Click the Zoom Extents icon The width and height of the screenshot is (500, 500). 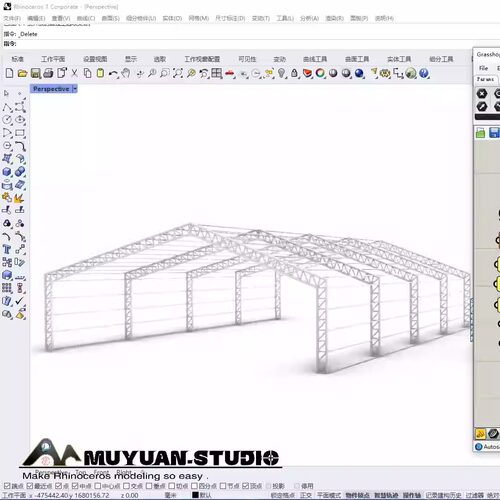click(x=178, y=73)
